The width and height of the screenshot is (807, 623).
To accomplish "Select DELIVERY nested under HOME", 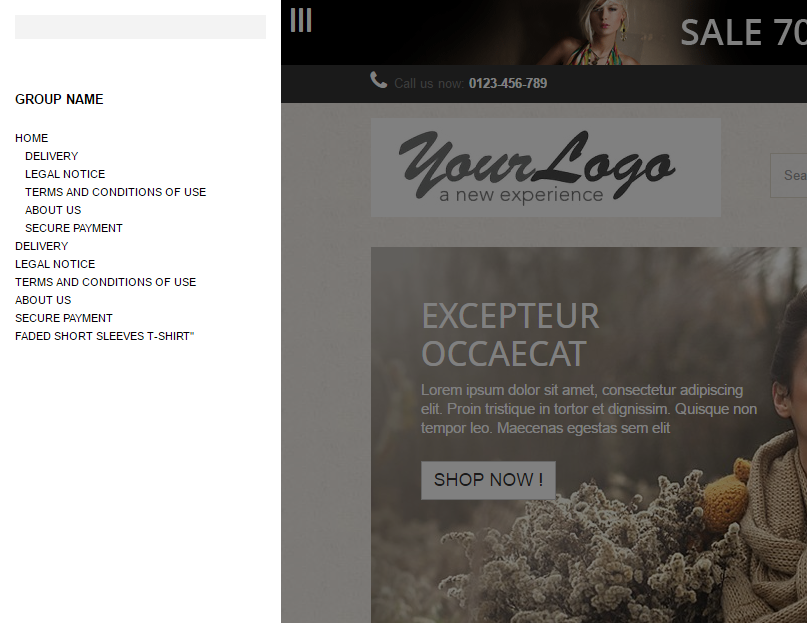I will (51, 156).
